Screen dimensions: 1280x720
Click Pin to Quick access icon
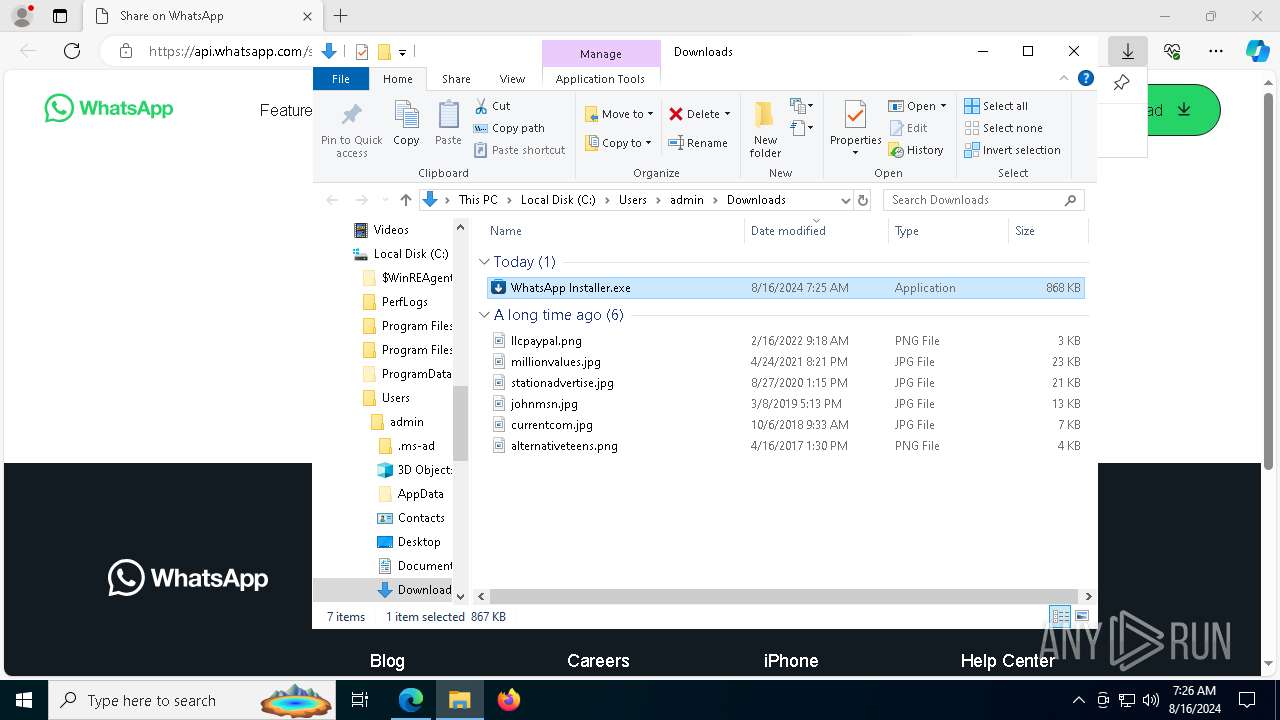point(351,128)
